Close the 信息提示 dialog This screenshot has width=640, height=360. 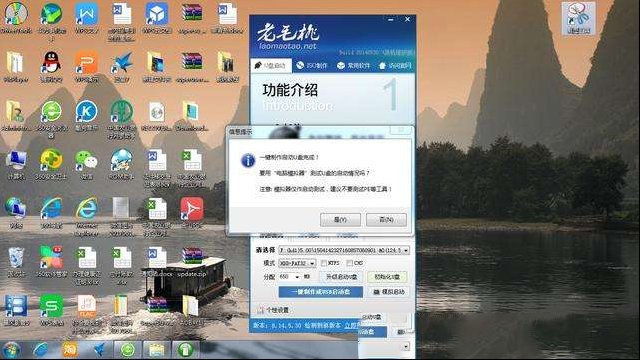(x=401, y=130)
